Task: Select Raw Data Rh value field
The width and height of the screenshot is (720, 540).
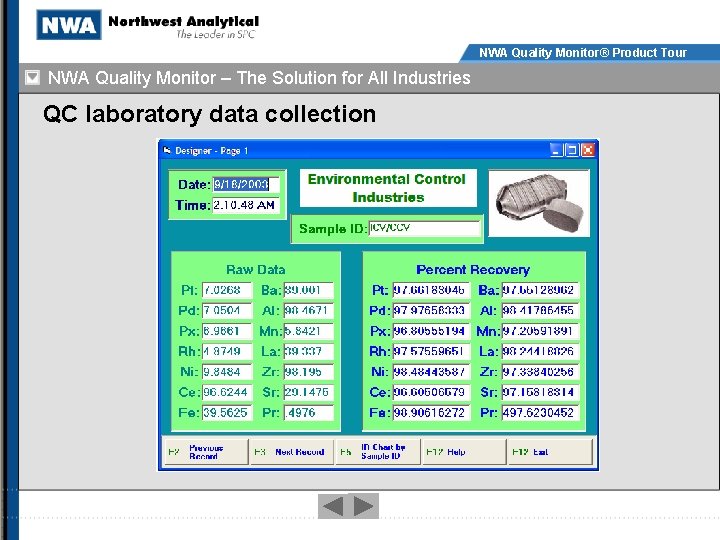Action: click(227, 351)
